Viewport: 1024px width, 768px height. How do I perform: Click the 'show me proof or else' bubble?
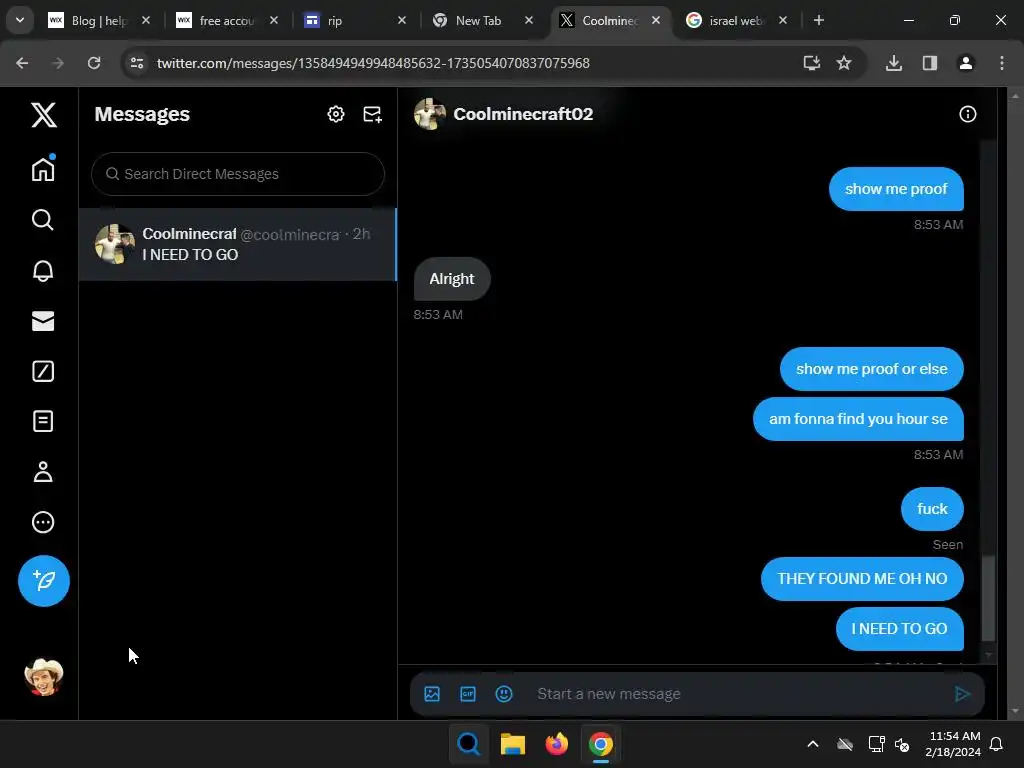871,369
